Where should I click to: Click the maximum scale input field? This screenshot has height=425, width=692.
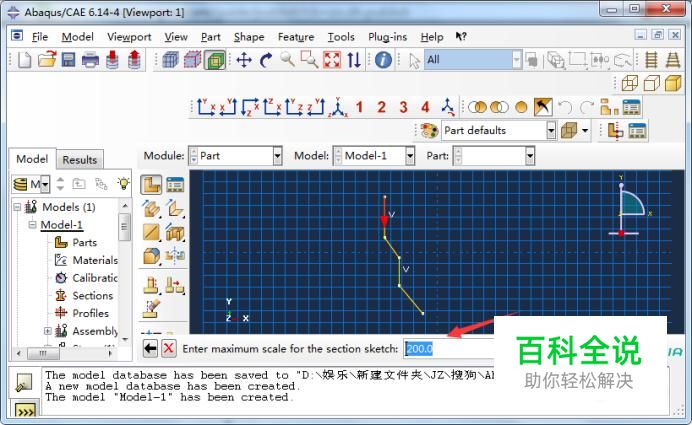(x=448, y=349)
